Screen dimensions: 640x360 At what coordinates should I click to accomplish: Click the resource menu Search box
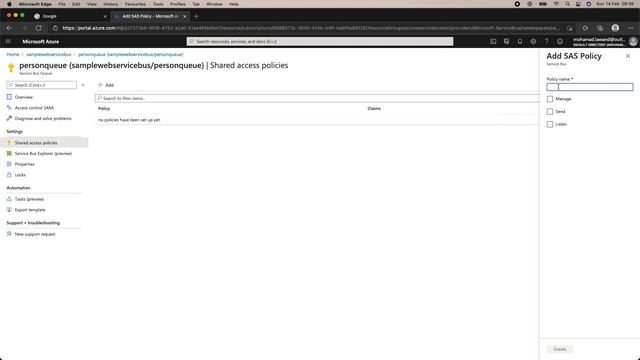[42, 85]
